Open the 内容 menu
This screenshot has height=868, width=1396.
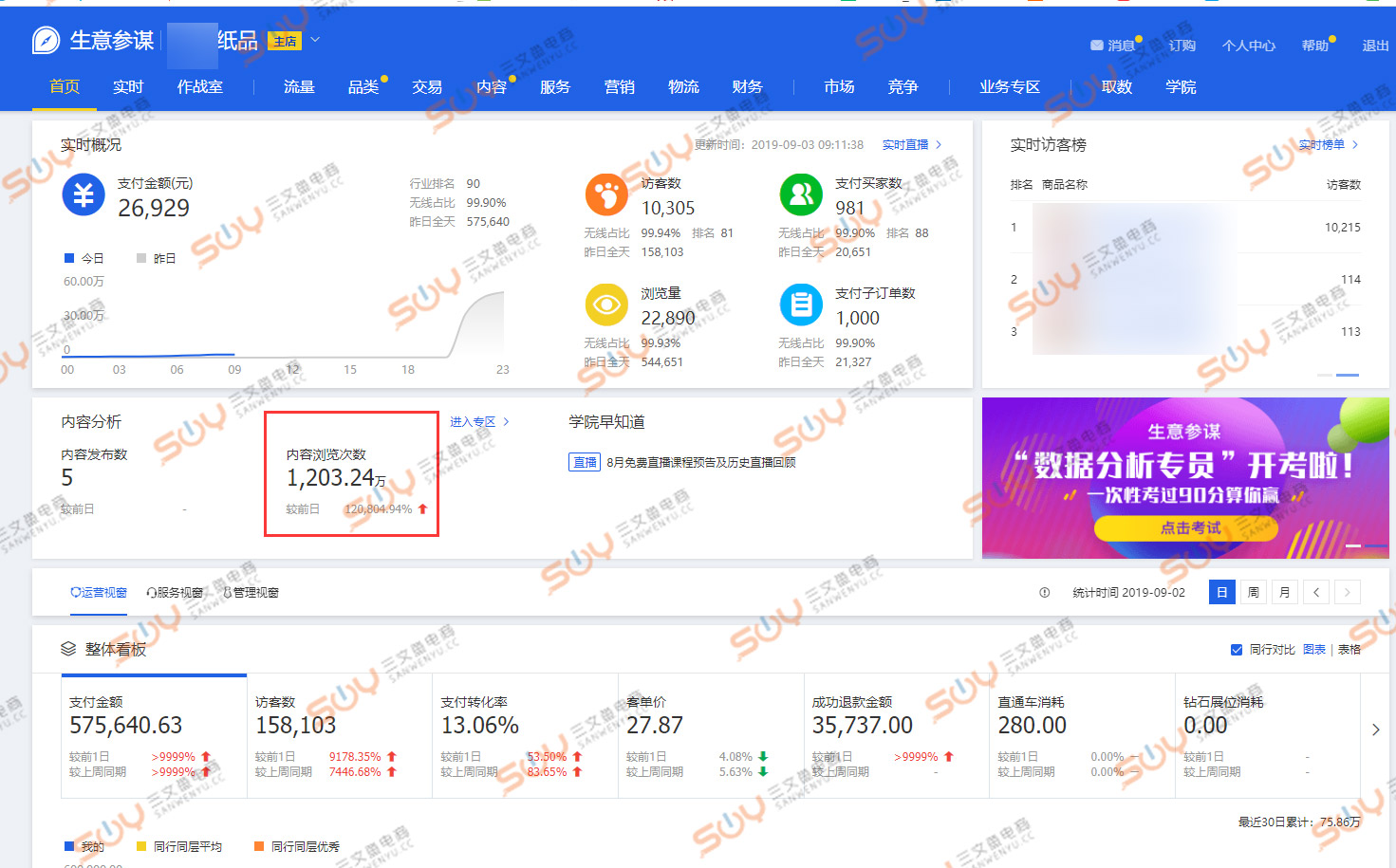point(492,86)
